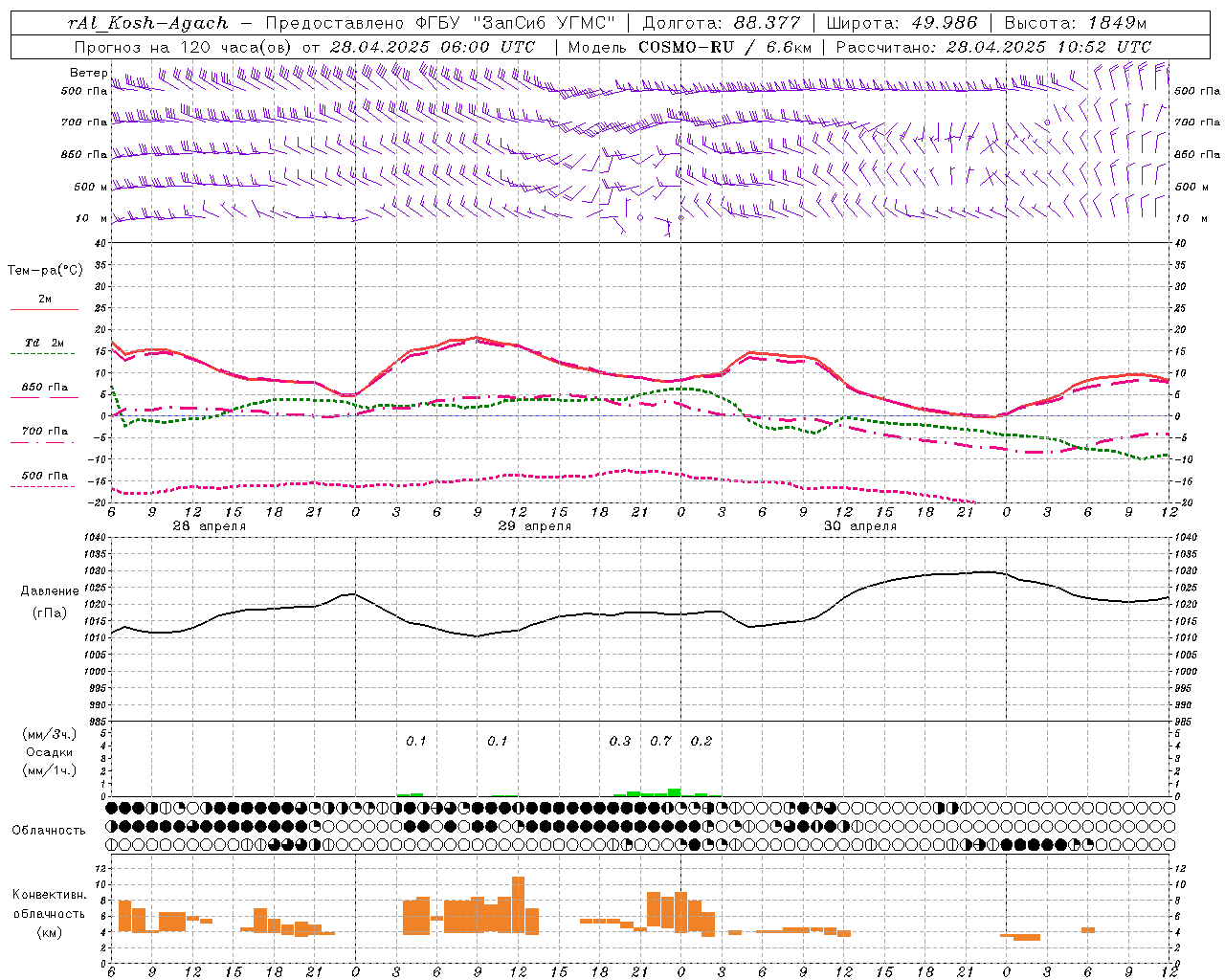
Task: Click the (гПа) unit label under Давление
Action: pyautogui.click(x=50, y=613)
